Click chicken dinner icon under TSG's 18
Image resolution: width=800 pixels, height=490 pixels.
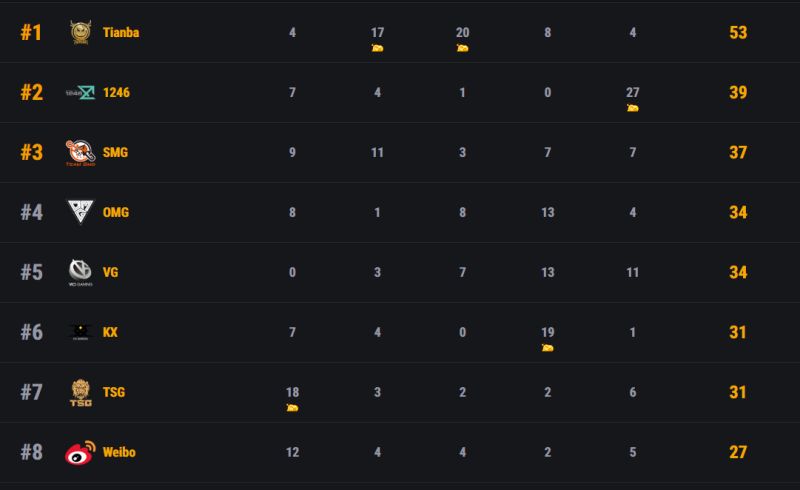(292, 407)
